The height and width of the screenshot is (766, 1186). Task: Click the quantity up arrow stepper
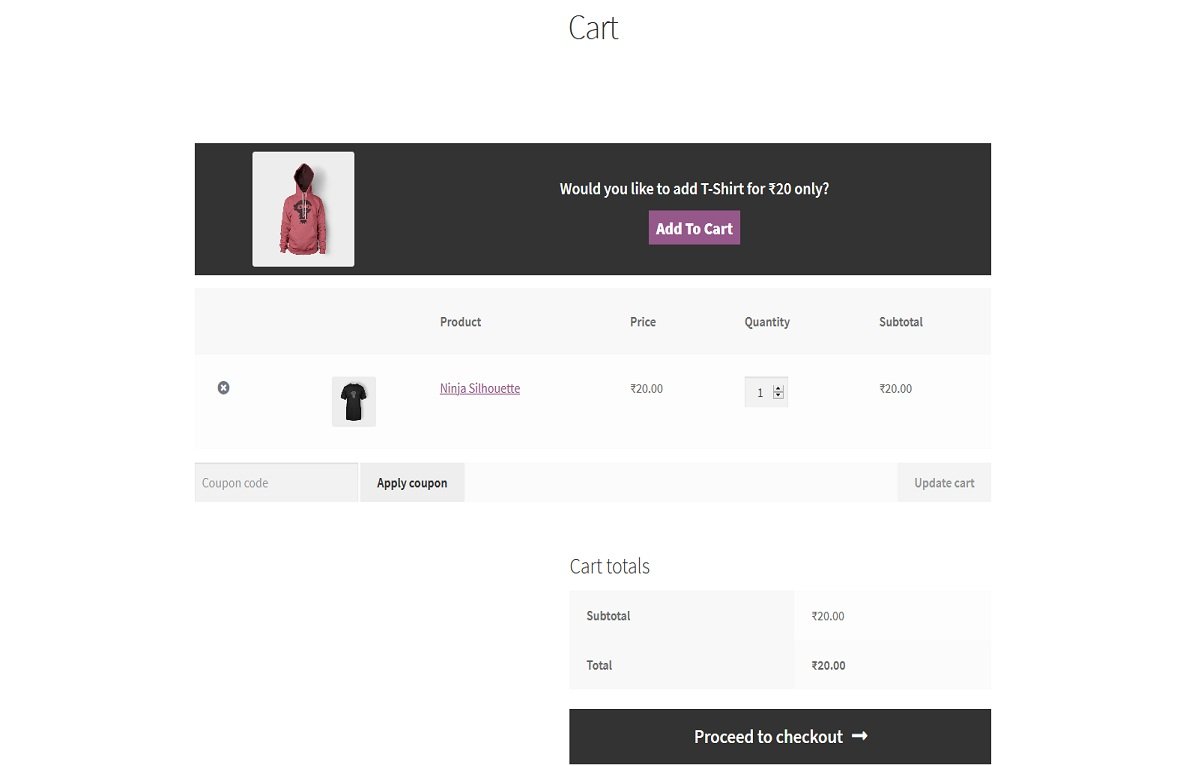coord(778,386)
